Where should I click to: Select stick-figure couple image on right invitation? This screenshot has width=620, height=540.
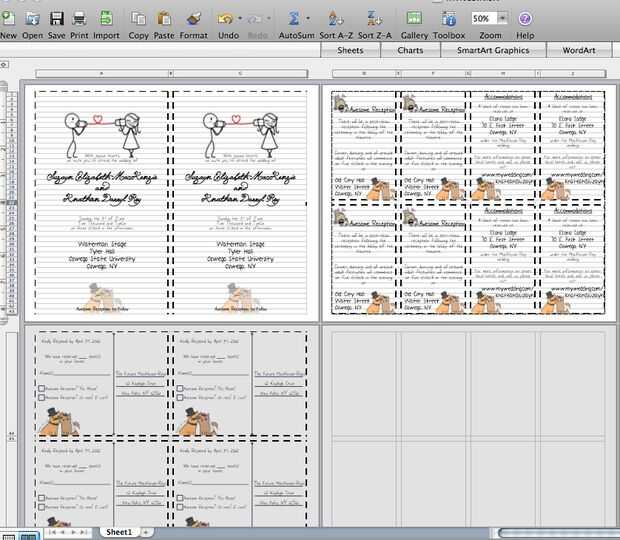pyautogui.click(x=240, y=135)
